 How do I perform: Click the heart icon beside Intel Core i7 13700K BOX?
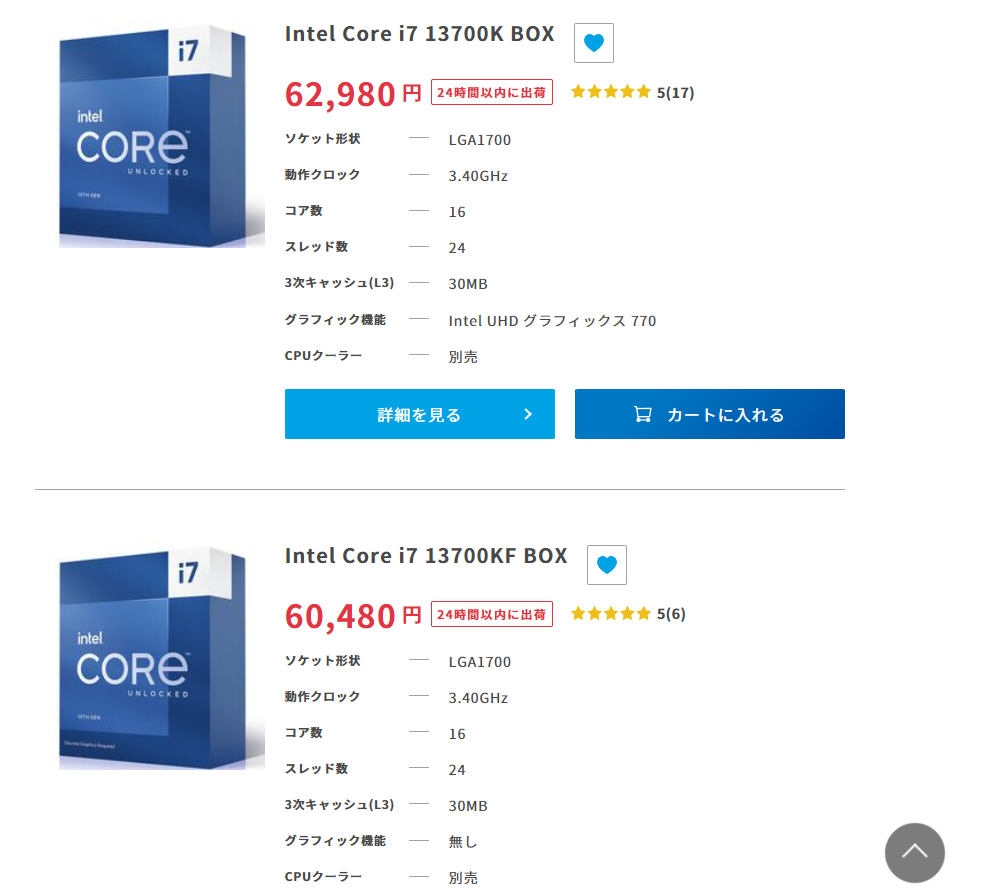pyautogui.click(x=593, y=43)
